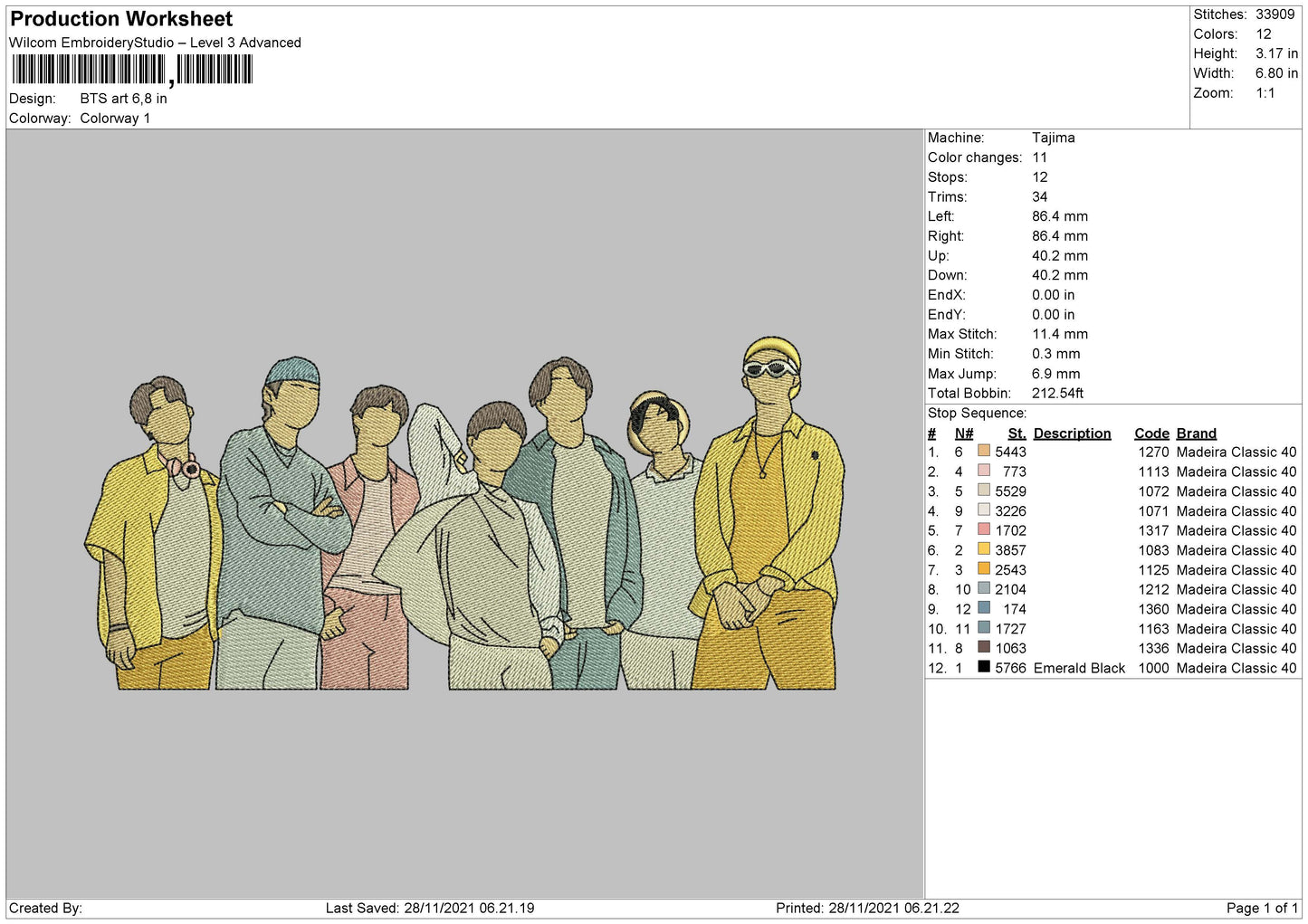The image size is (1308, 924).
Task: Select the color swatch for code 1270
Action: (984, 452)
